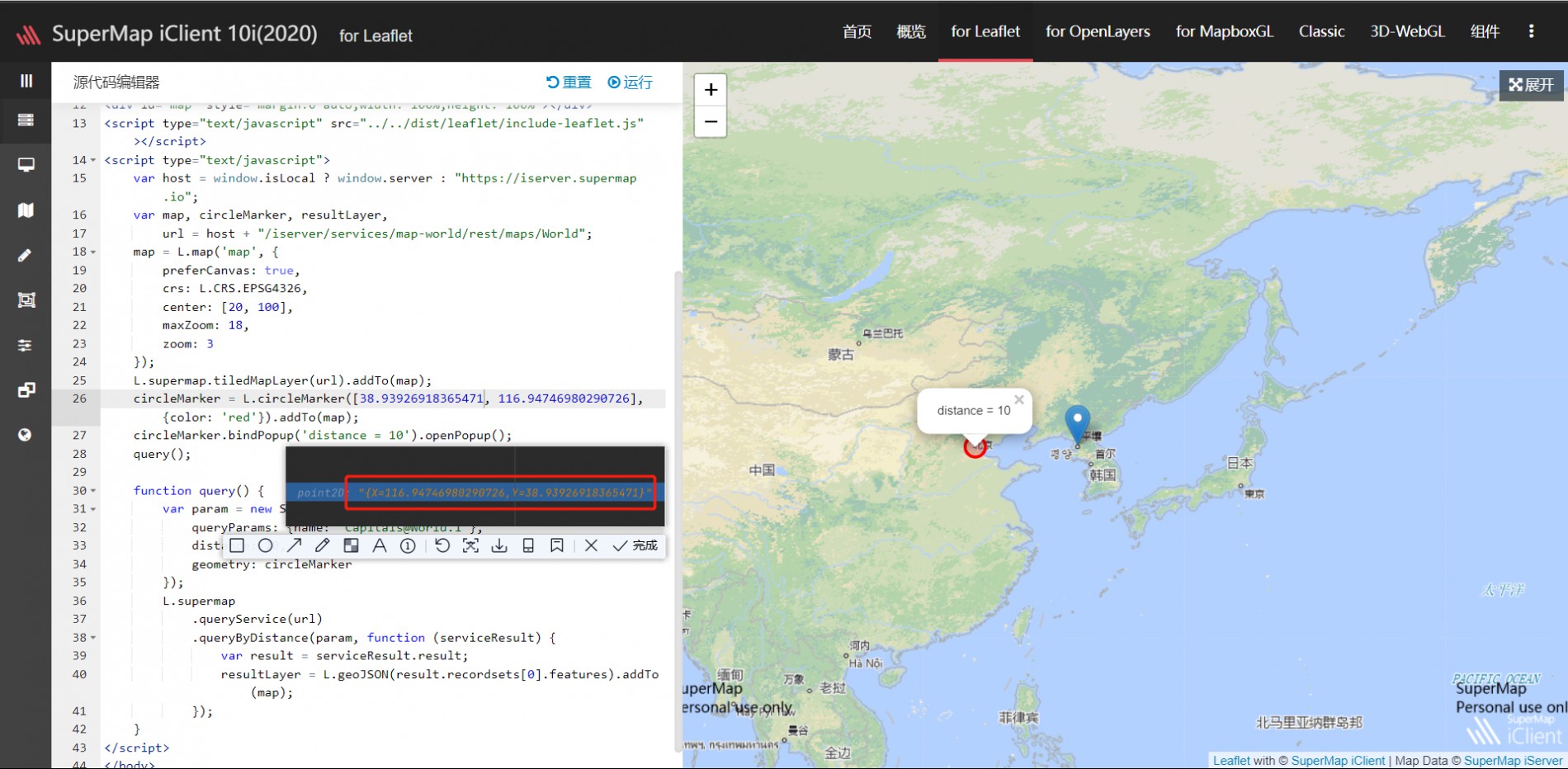Open the monitor sidebar category
Screen dimensions: 1568x769
click(x=26, y=165)
